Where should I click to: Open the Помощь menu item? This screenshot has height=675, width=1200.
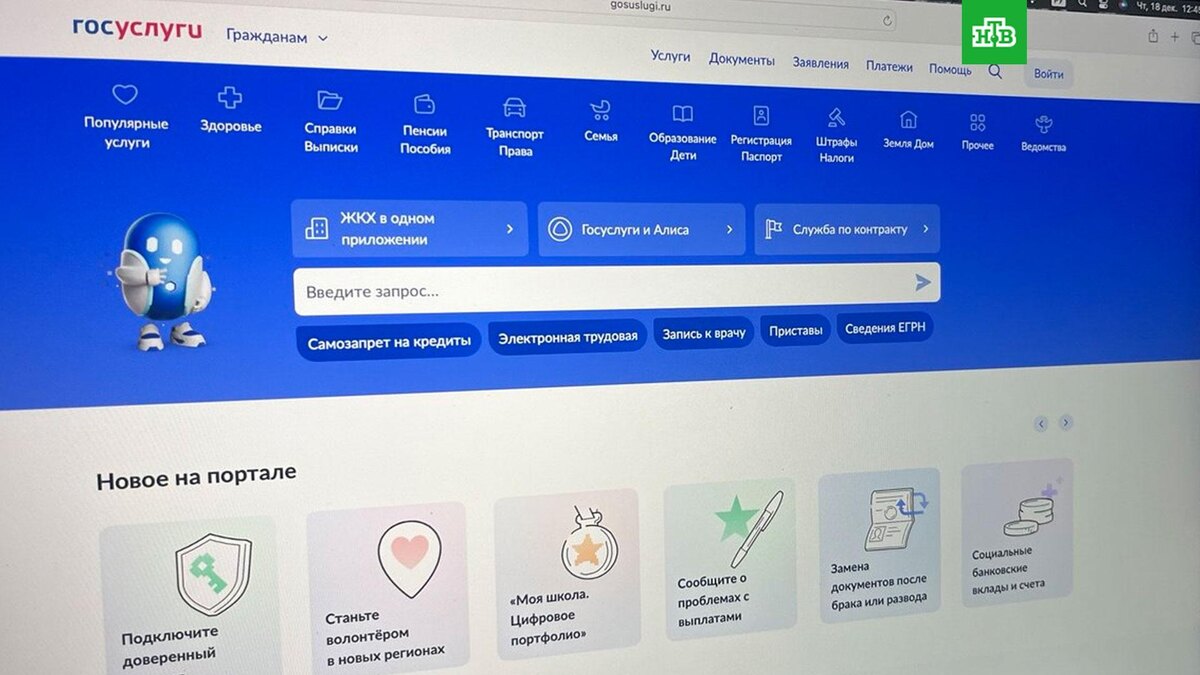click(x=950, y=69)
